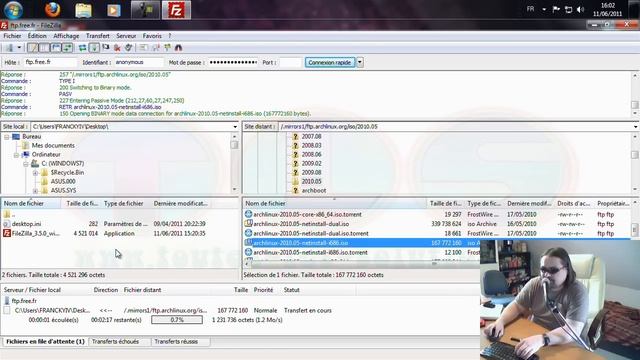Click the Port field
Screen dimensions: 640x360
[290, 62]
